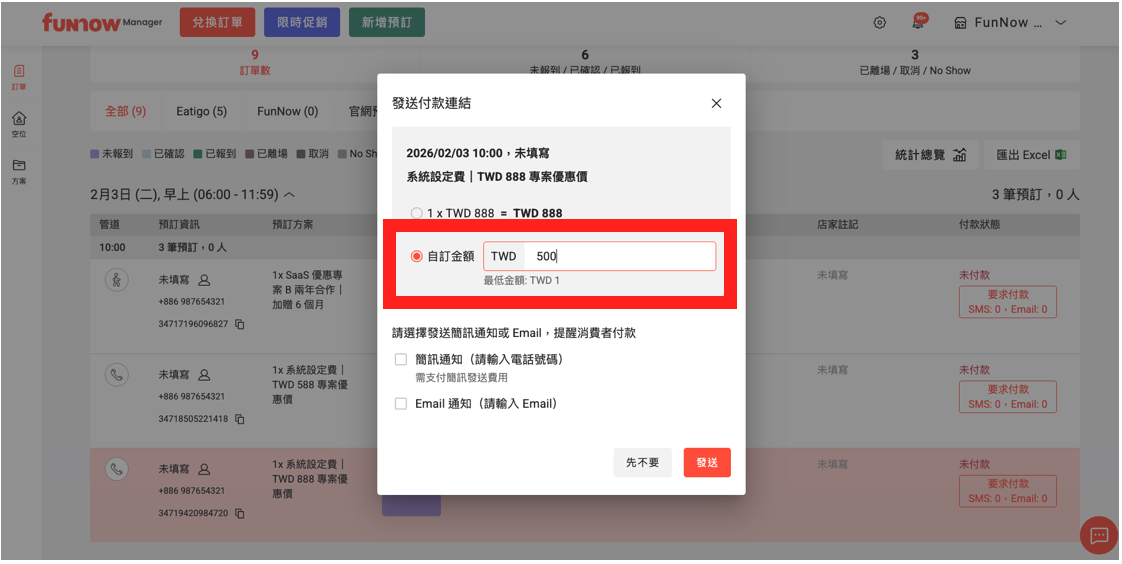This screenshot has width=1122, height=564.
Task: Switch to the 全部 (9) tab
Action: tap(126, 112)
